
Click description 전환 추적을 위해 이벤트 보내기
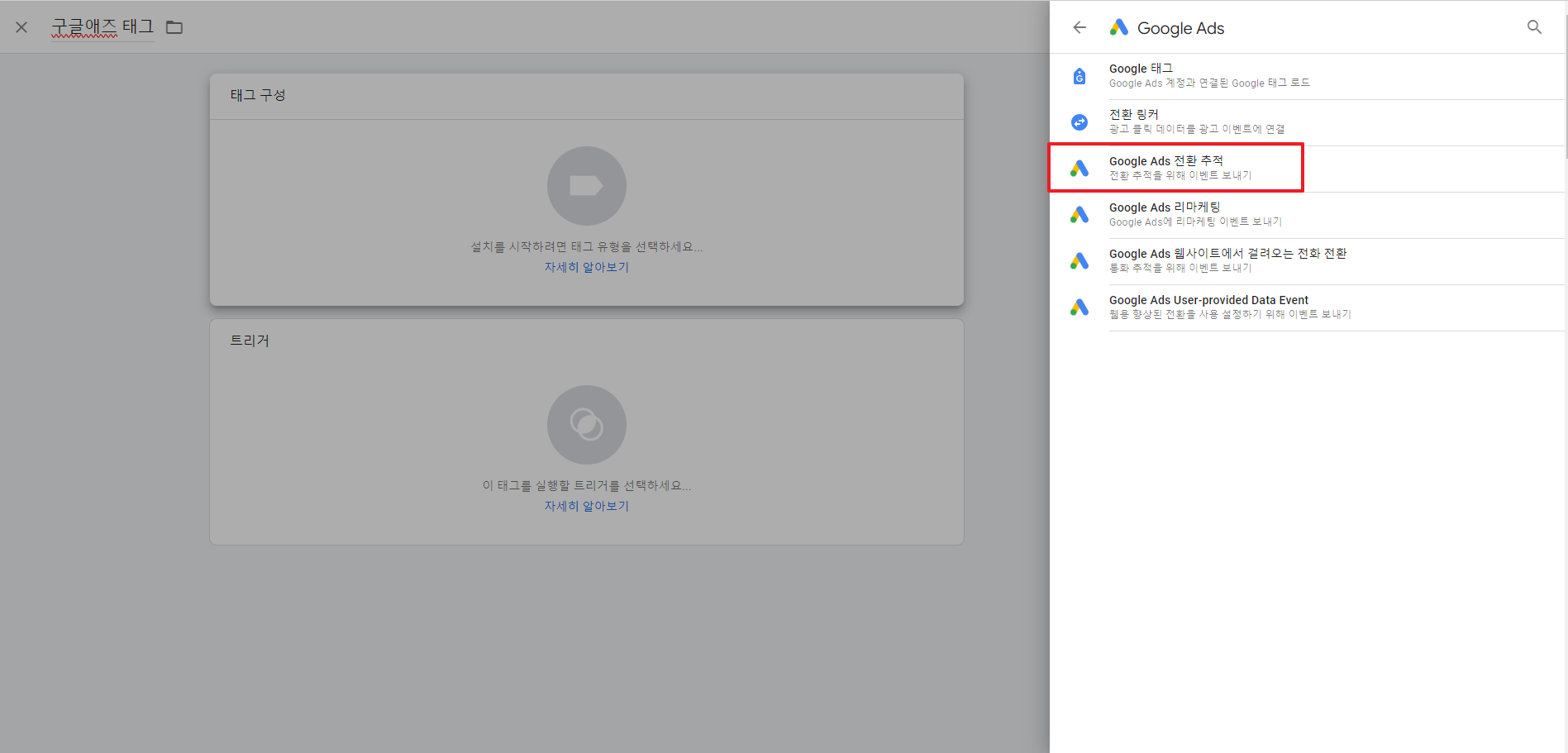coord(1180,175)
